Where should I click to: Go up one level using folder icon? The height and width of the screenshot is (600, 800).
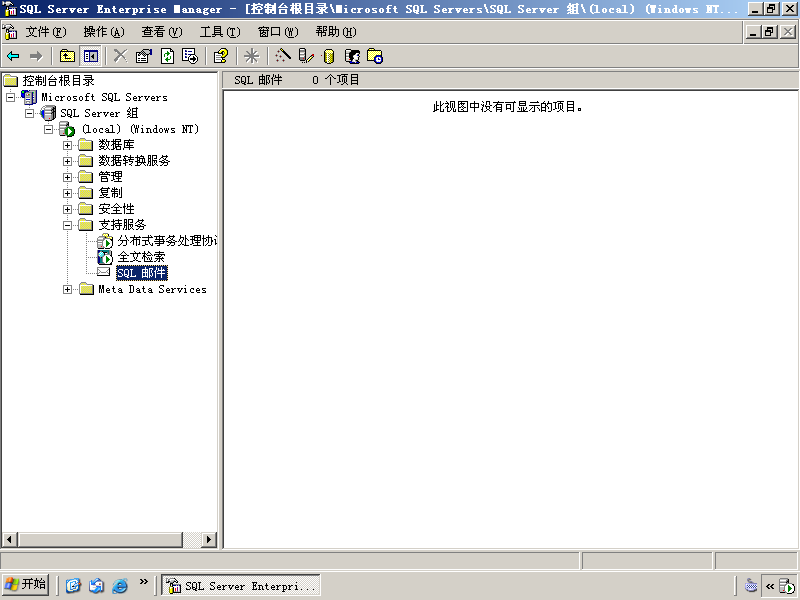pyautogui.click(x=67, y=56)
